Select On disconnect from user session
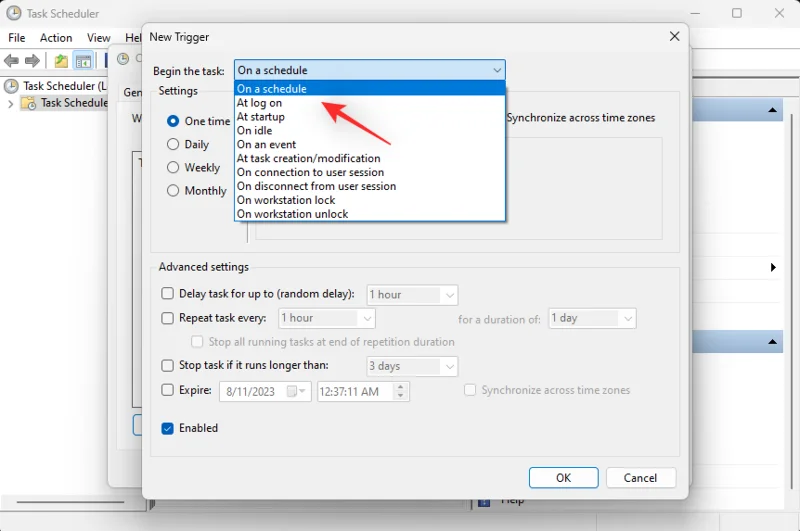Viewport: 800px width, 531px height. (370, 186)
